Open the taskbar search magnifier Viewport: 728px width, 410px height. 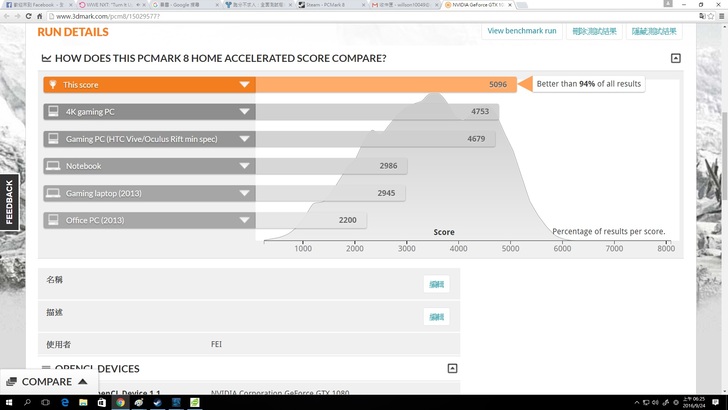[27, 403]
